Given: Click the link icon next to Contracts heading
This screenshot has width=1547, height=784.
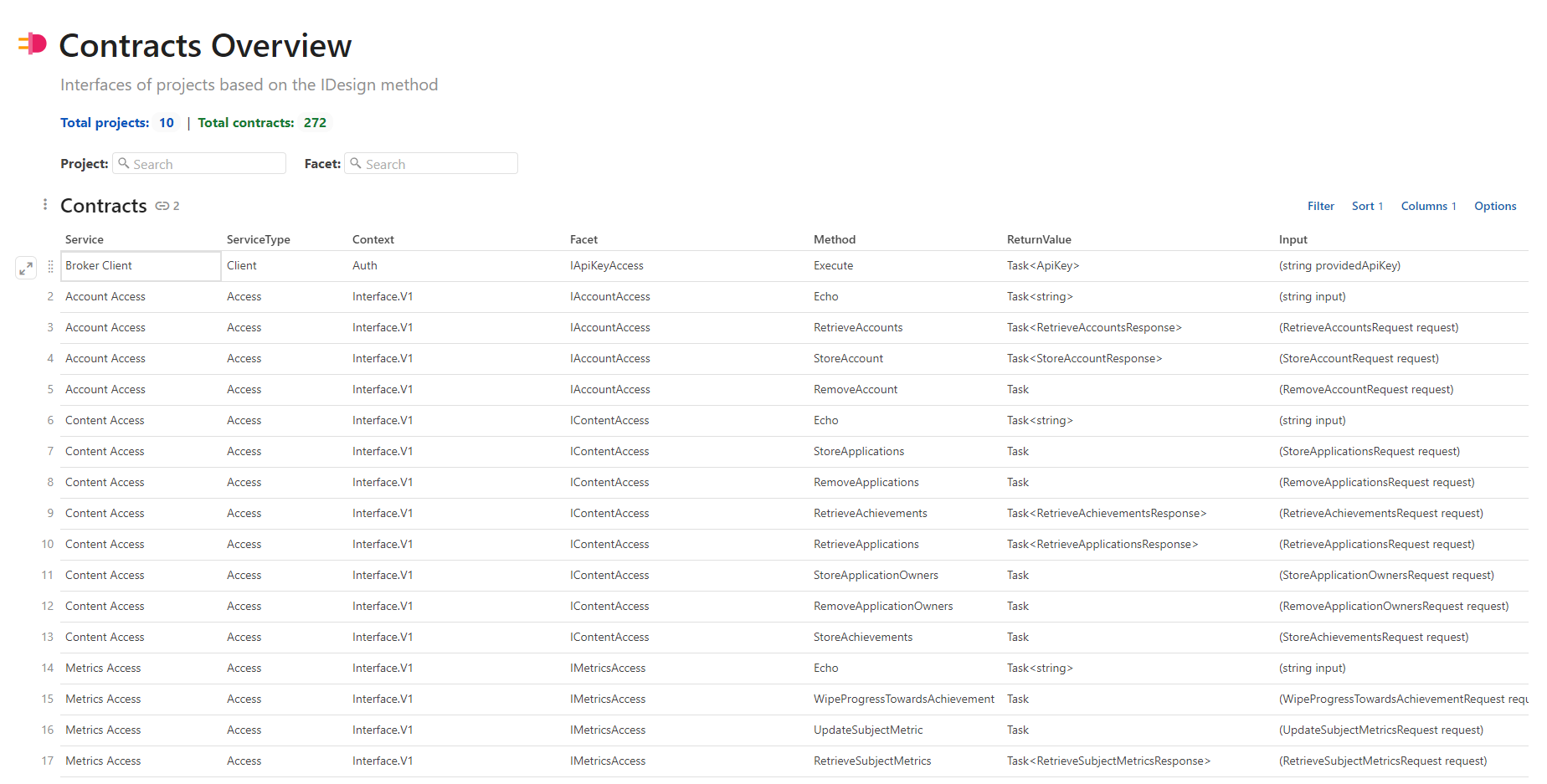Looking at the screenshot, I should point(162,206).
